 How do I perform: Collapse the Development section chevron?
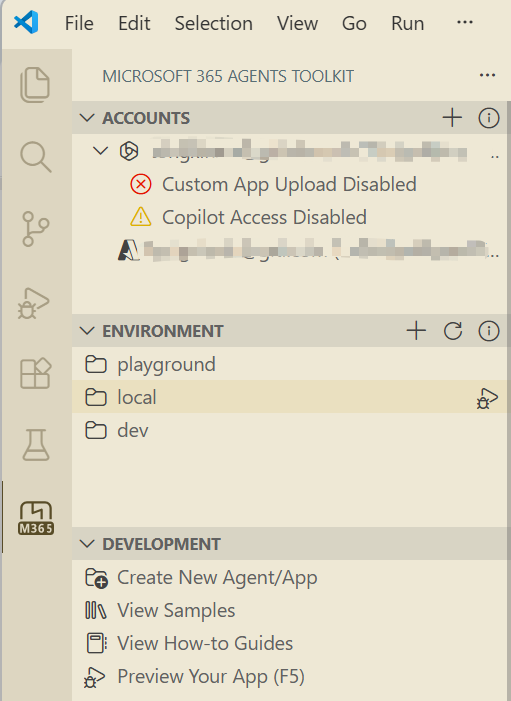pos(87,544)
